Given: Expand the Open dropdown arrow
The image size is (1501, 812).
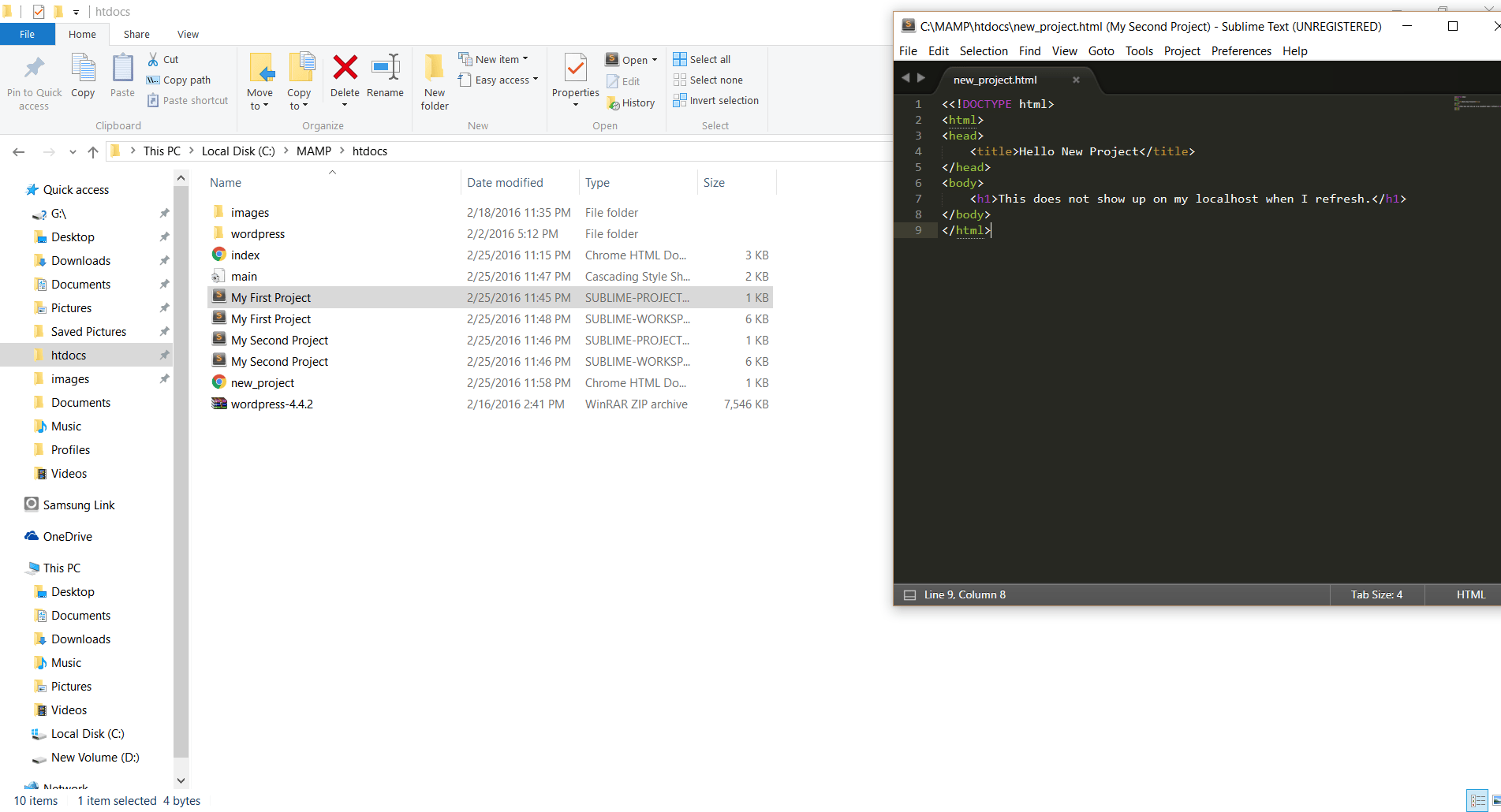Looking at the screenshot, I should click(x=654, y=60).
